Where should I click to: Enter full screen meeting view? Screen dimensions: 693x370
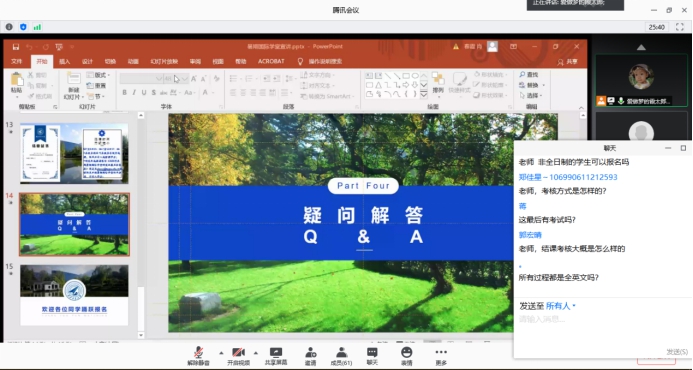click(x=680, y=27)
